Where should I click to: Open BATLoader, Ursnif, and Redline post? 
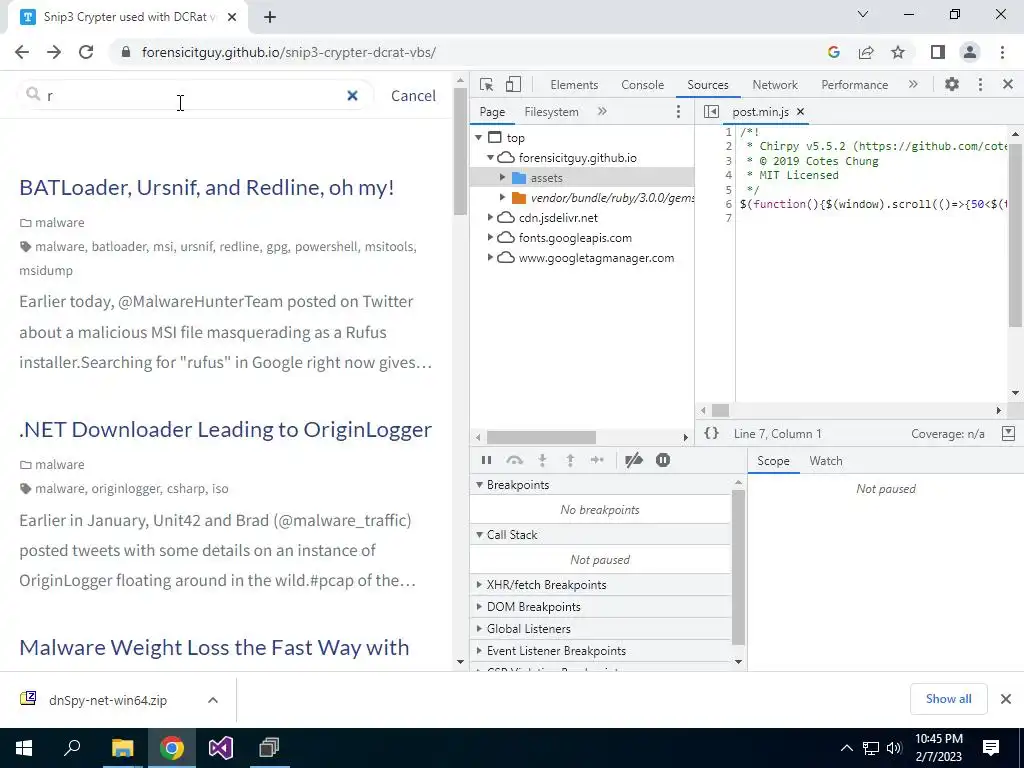point(206,187)
